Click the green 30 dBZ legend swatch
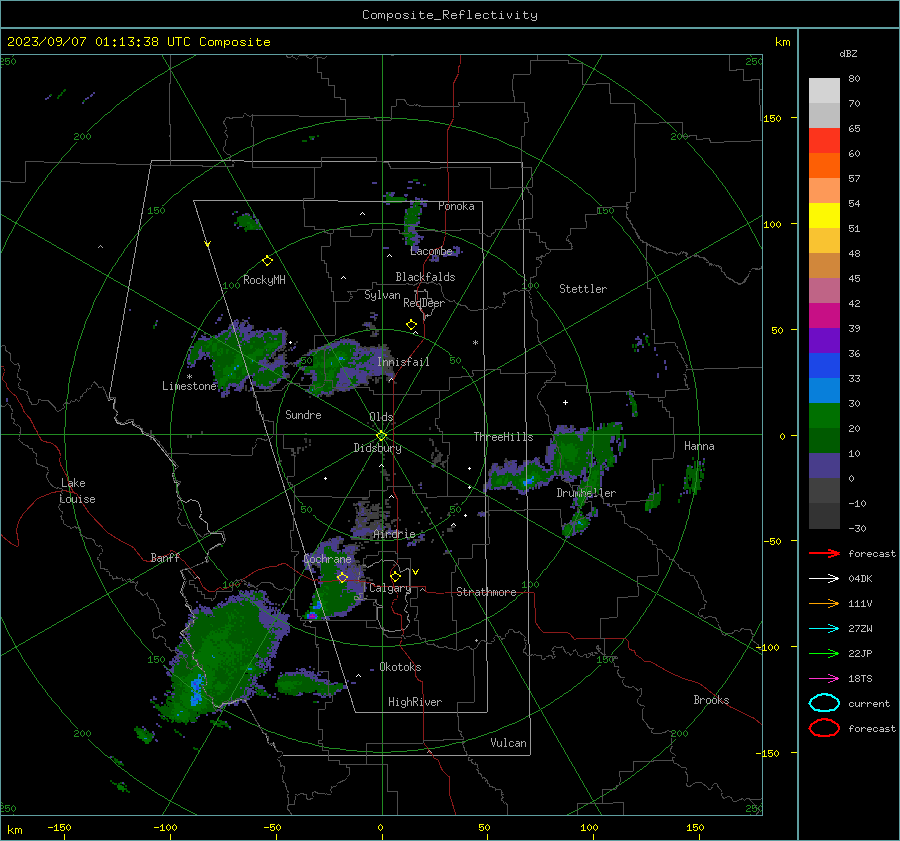Viewport: 900px width, 841px height. point(824,415)
